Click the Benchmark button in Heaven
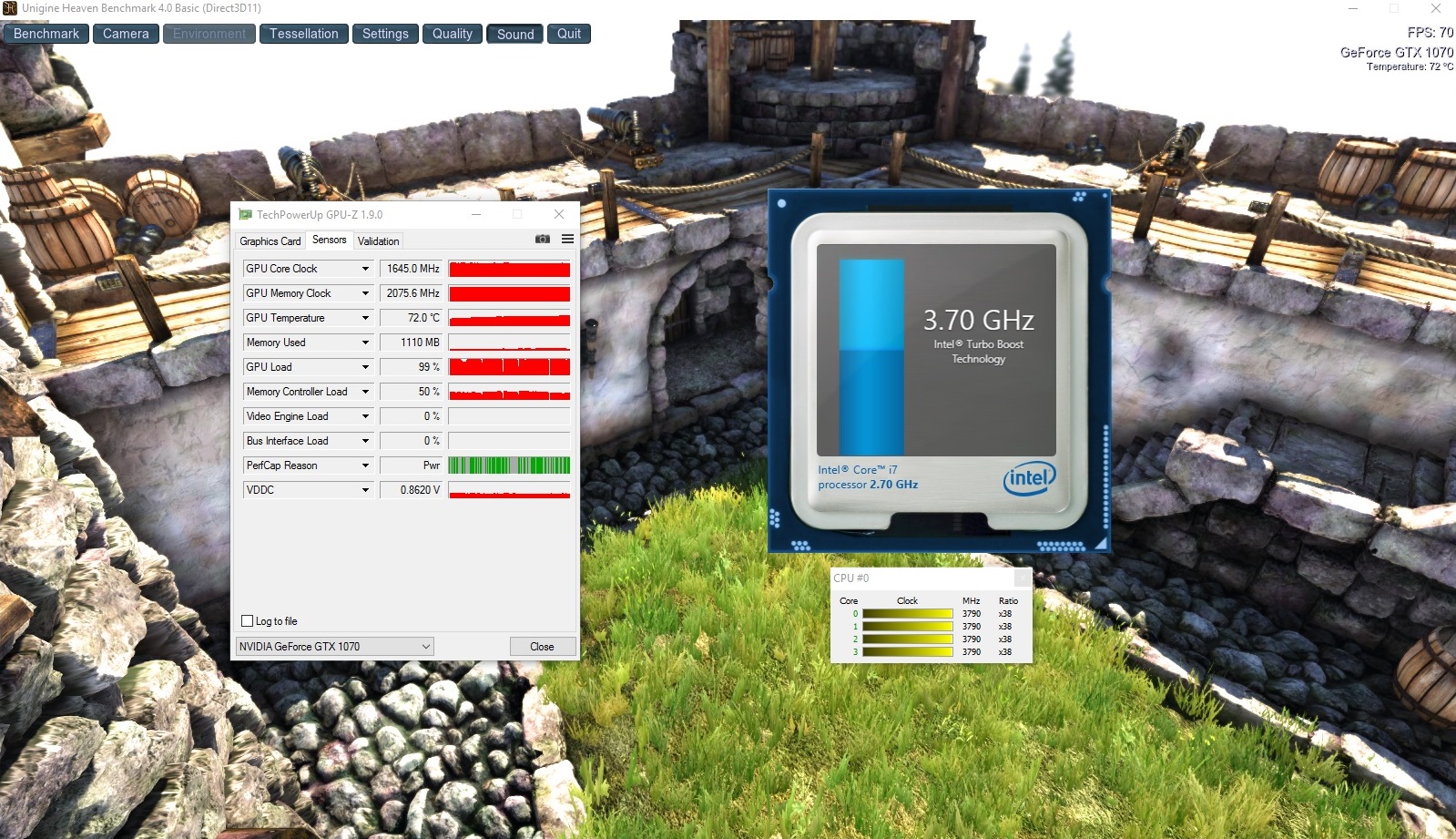 (x=46, y=34)
